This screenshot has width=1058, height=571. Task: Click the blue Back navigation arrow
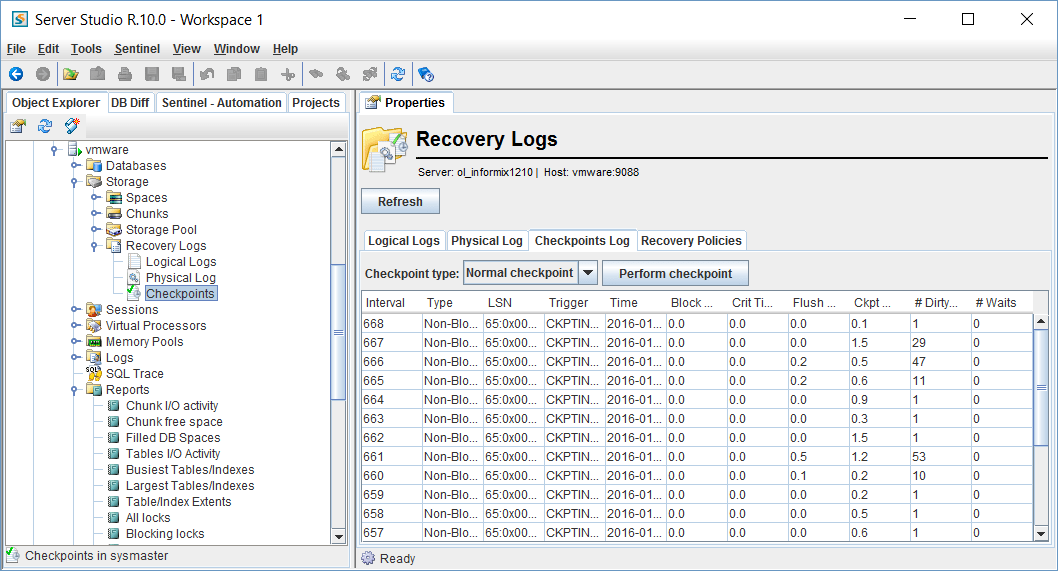[16, 74]
